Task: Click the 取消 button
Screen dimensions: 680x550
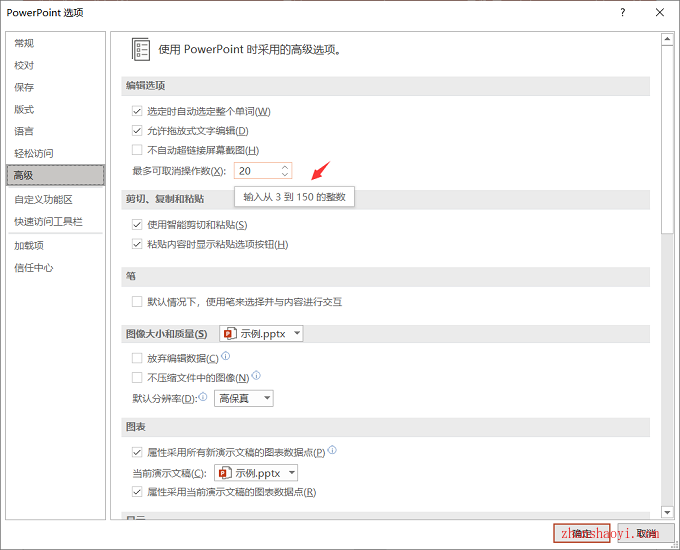Action: [x=646, y=533]
